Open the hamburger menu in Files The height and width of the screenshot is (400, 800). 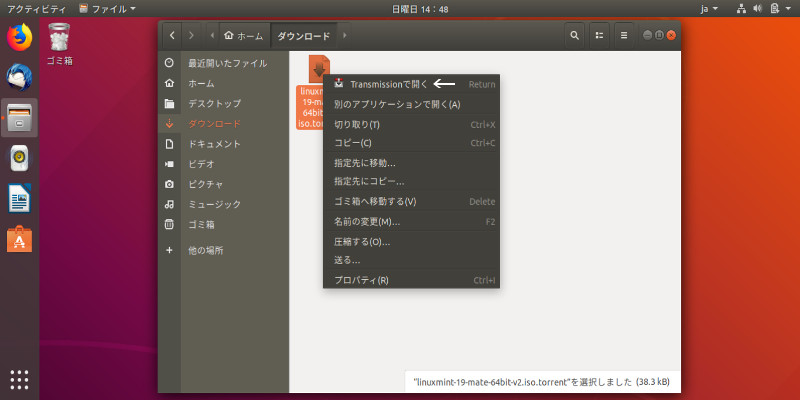623,35
